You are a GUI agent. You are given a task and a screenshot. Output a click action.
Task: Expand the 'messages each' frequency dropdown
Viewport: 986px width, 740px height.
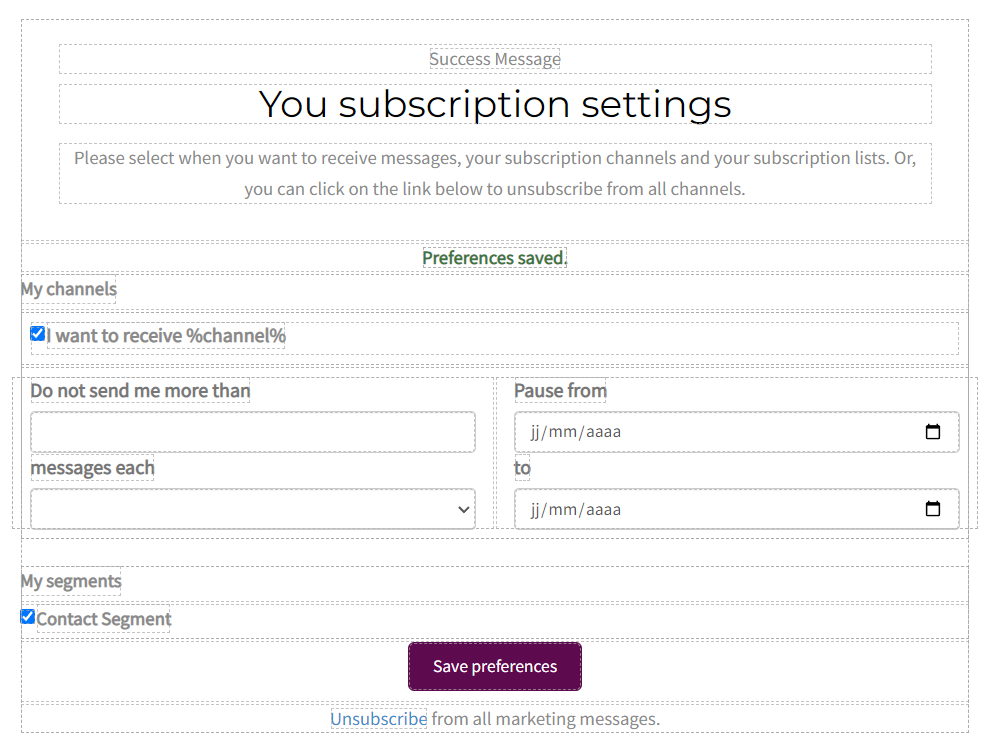point(253,509)
